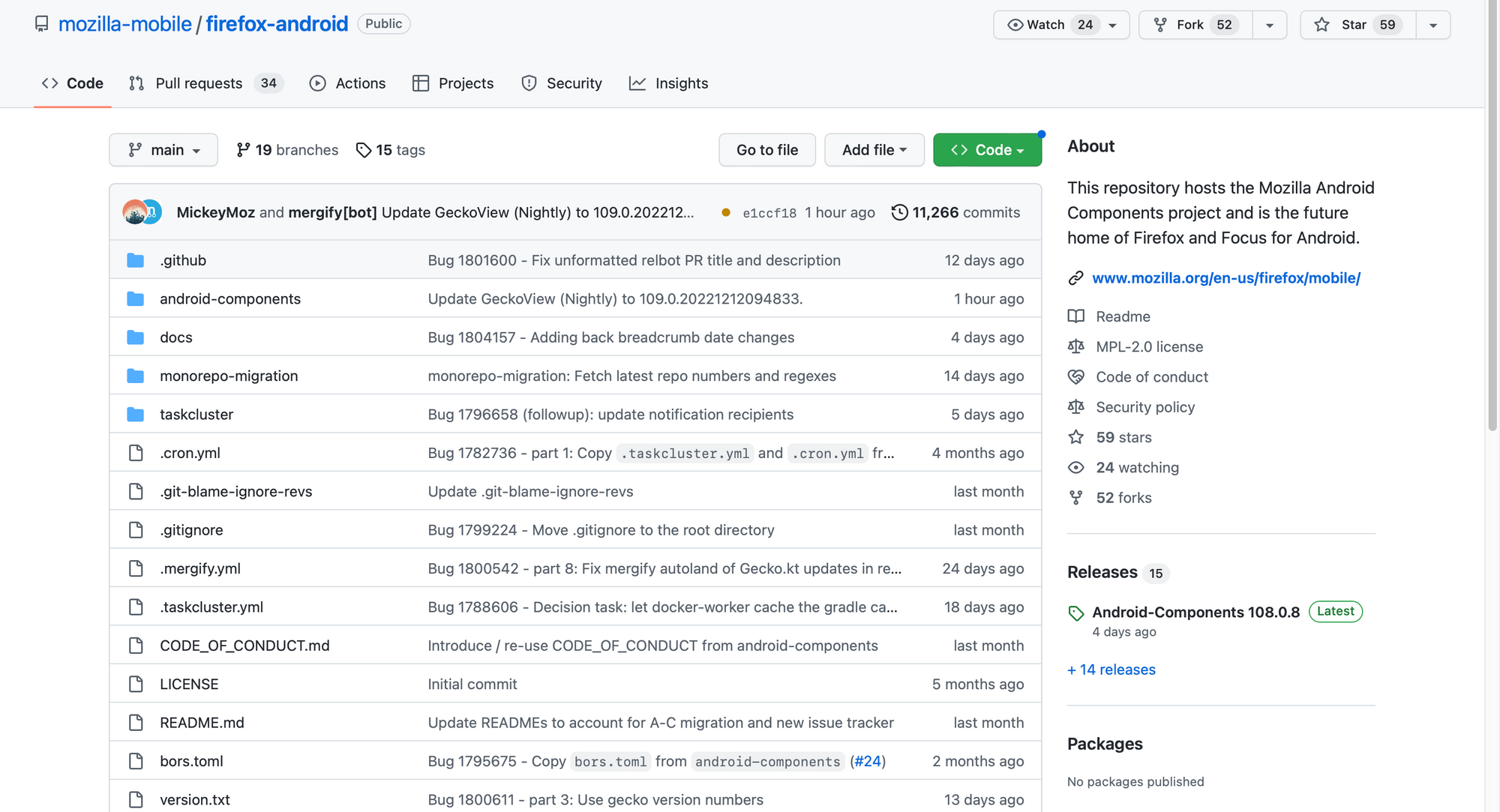Open the docs folder icon
Screen dimensions: 1500x812
(136, 337)
